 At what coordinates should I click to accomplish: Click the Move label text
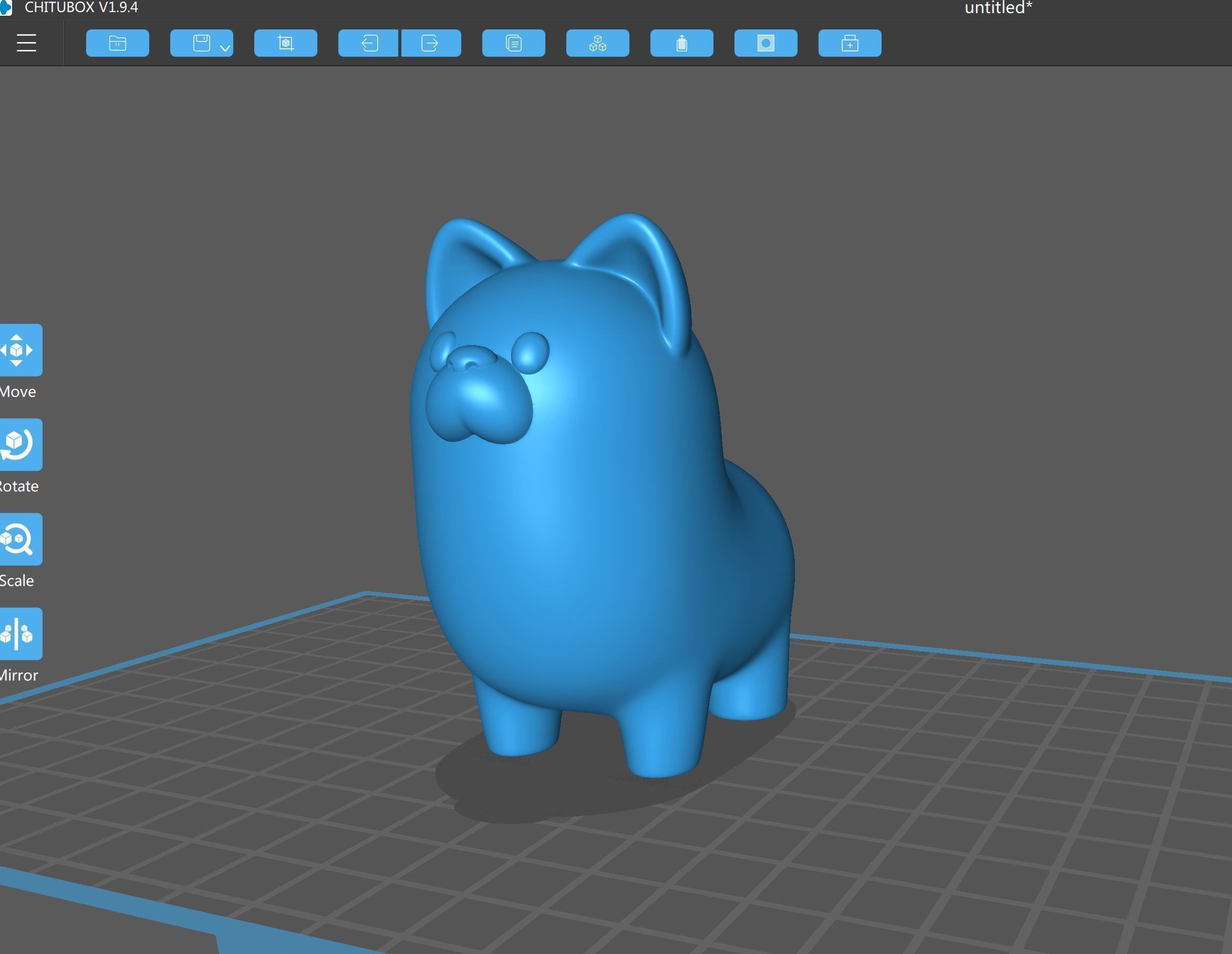pyautogui.click(x=18, y=391)
